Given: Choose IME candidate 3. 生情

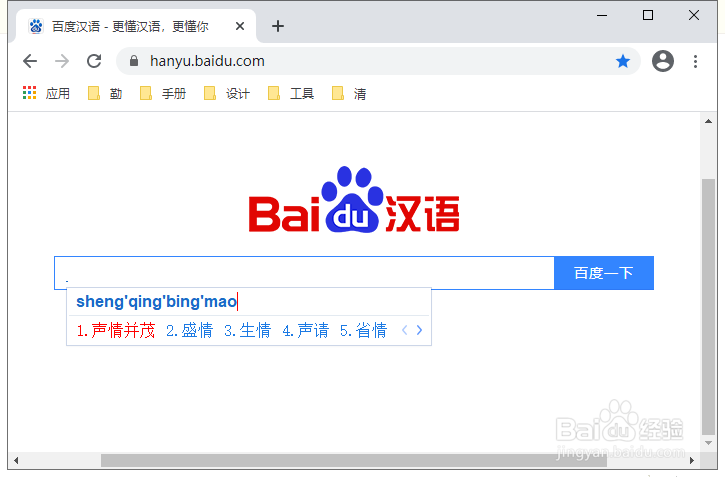Looking at the screenshot, I should pyautogui.click(x=247, y=330).
